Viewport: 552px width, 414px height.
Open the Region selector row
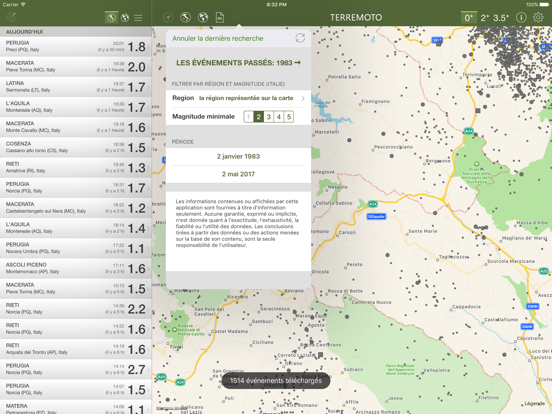pyautogui.click(x=238, y=98)
